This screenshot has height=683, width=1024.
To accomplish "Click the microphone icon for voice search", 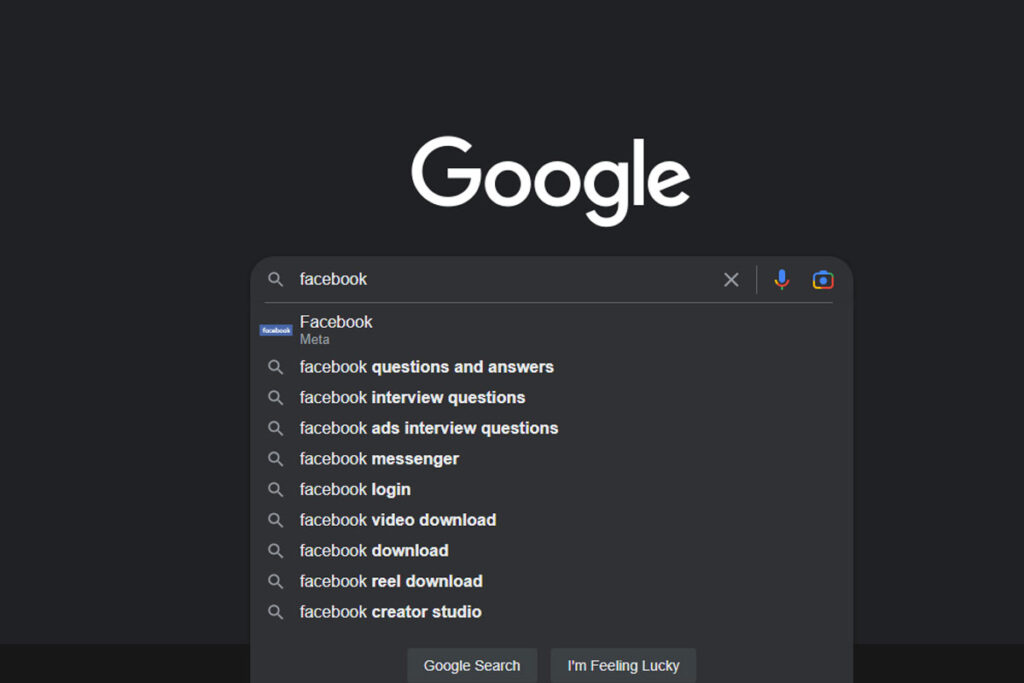I will point(781,279).
